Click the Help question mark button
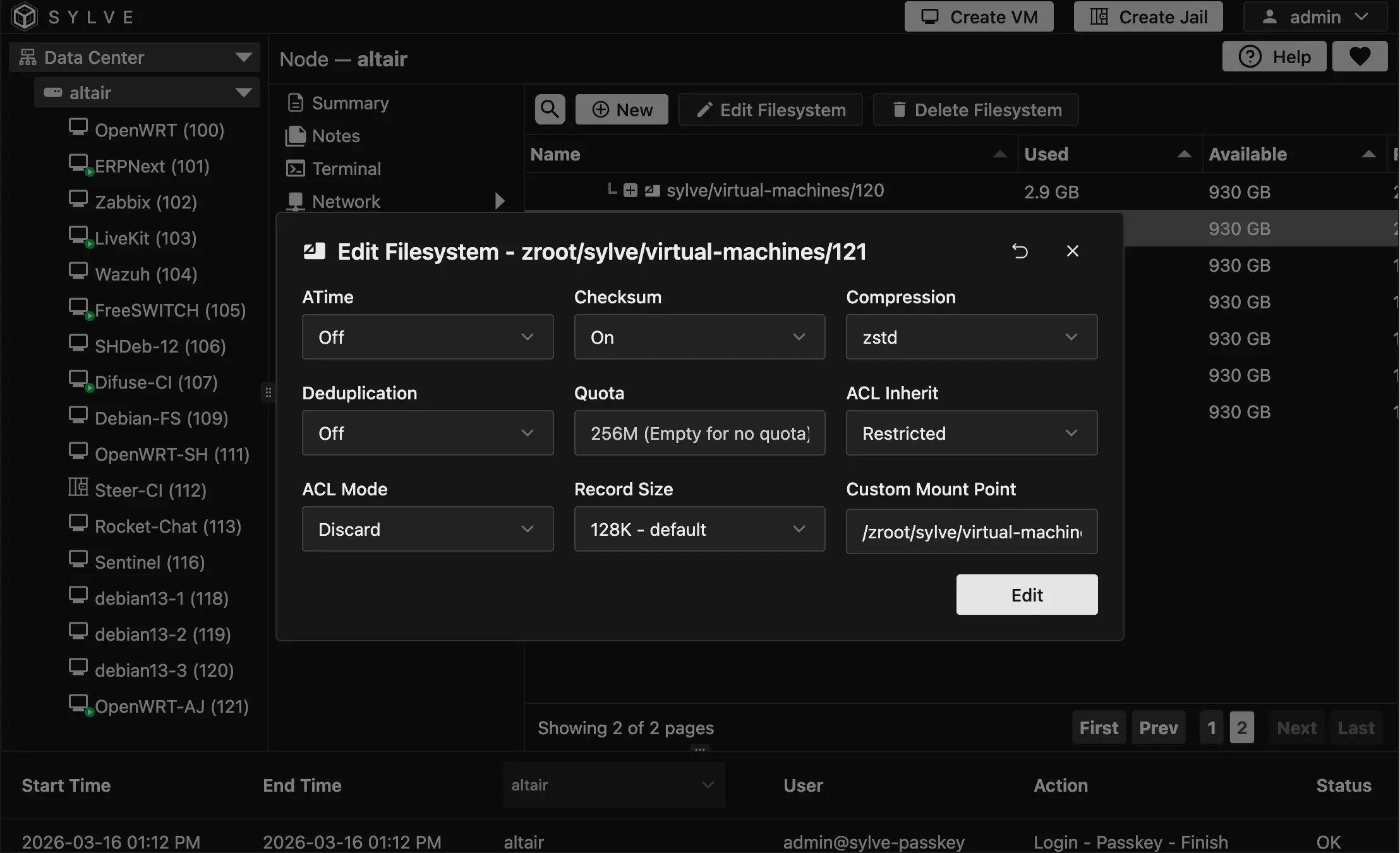Image resolution: width=1400 pixels, height=853 pixels. pos(1274,57)
